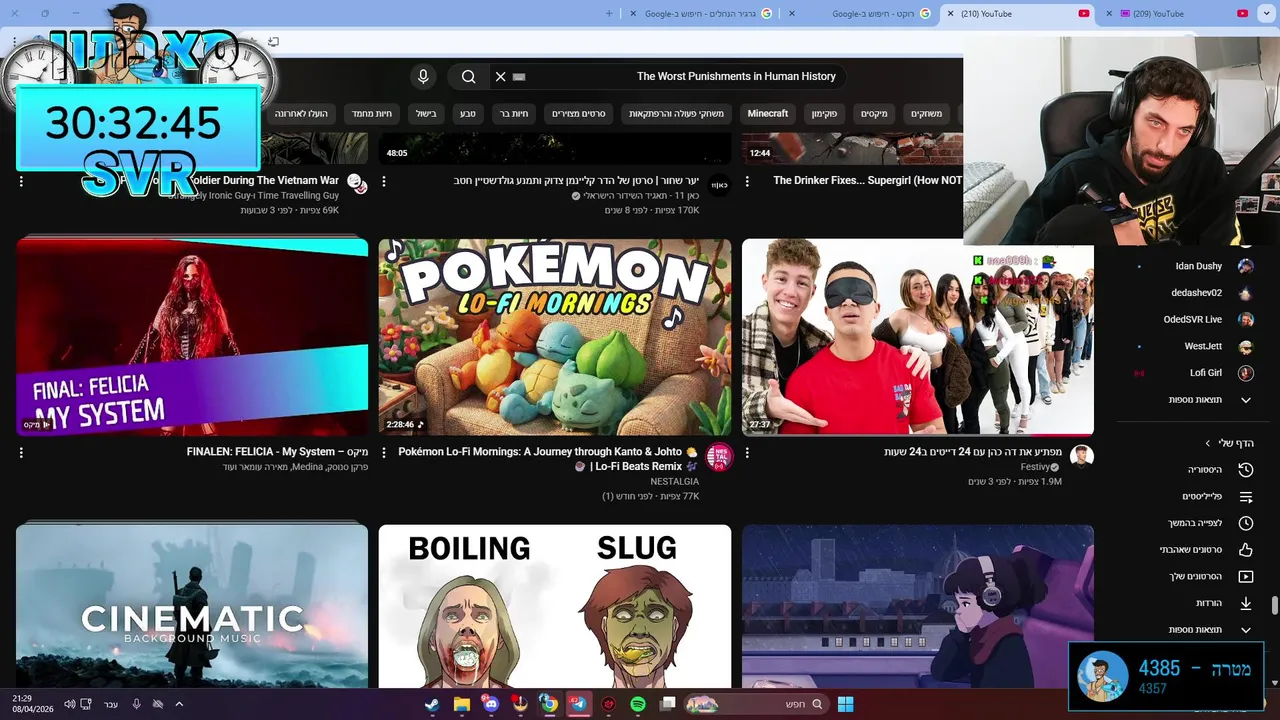The image size is (1280, 720).
Task: Select the פוקימון filter chip
Action: [x=824, y=113]
